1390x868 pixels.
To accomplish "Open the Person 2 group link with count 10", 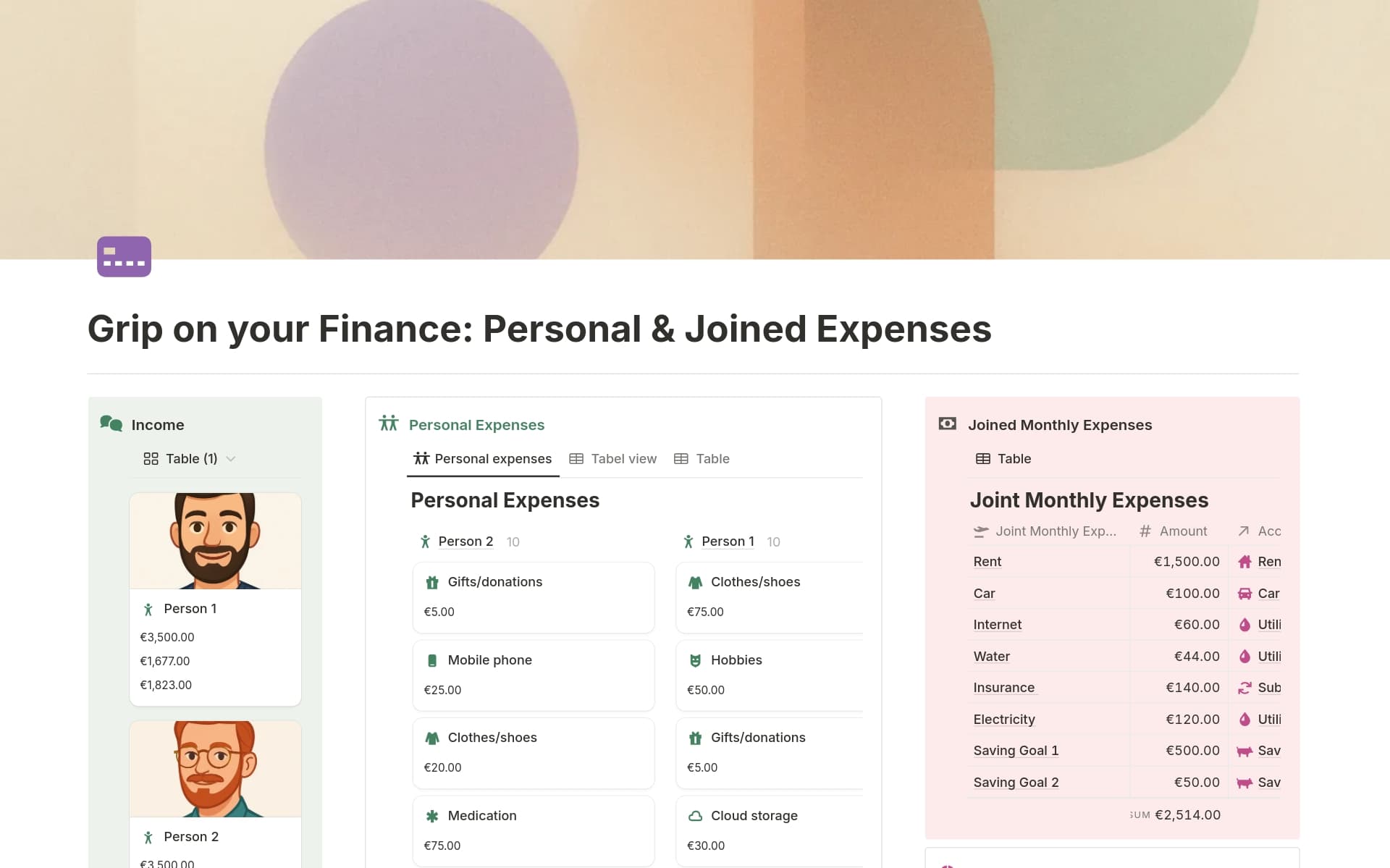I will coord(466,542).
